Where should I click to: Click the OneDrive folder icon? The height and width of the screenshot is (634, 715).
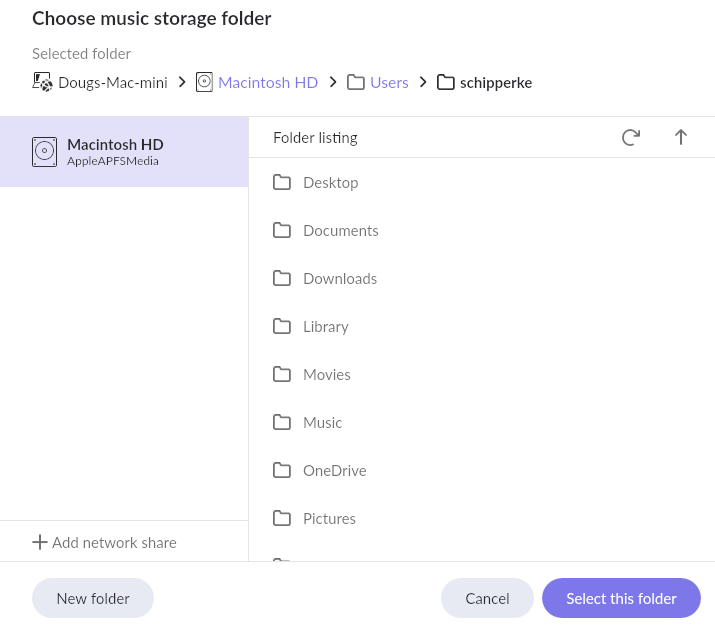click(x=282, y=470)
